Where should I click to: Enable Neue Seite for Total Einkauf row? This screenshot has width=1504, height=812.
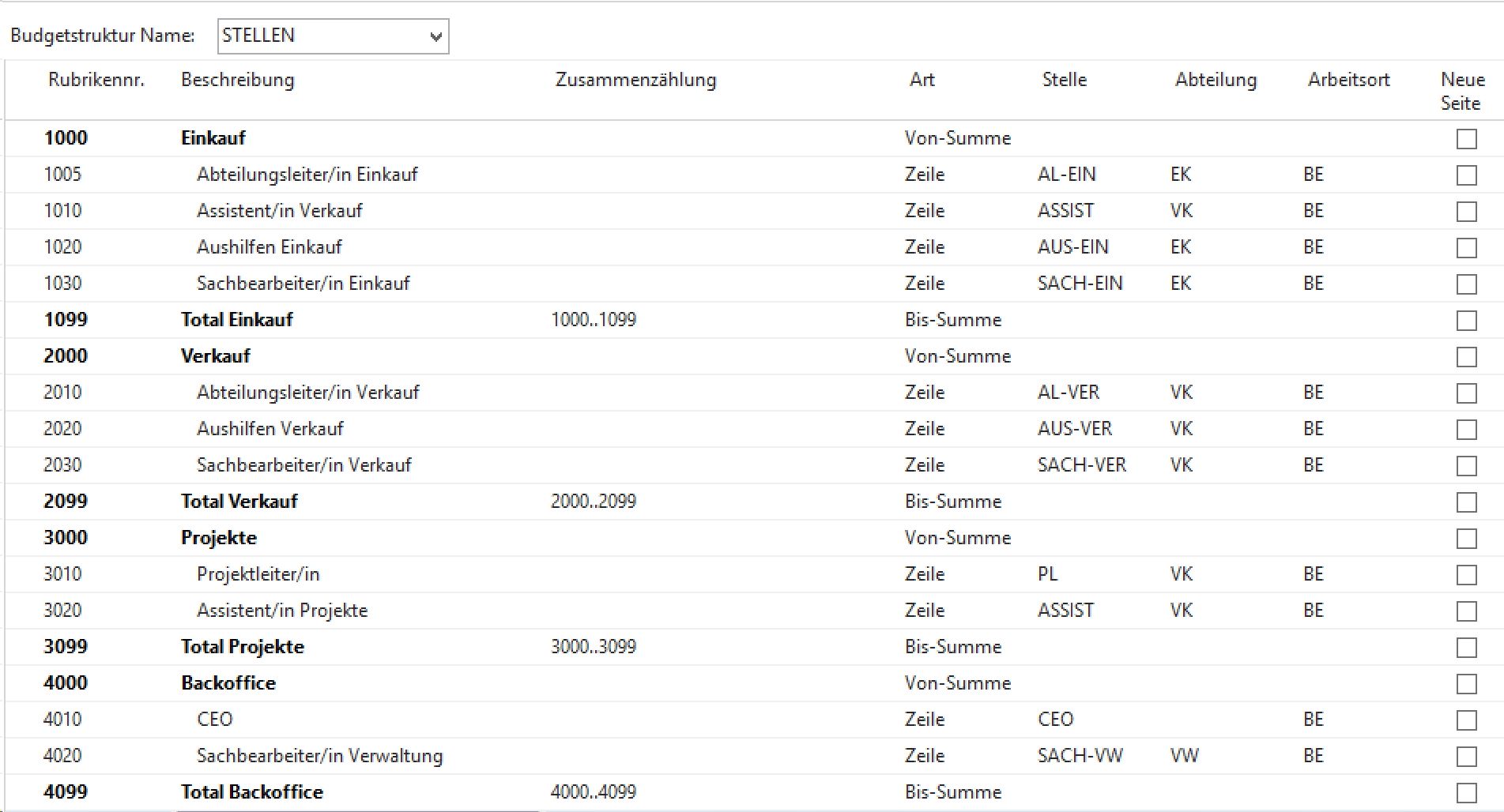[1466, 321]
